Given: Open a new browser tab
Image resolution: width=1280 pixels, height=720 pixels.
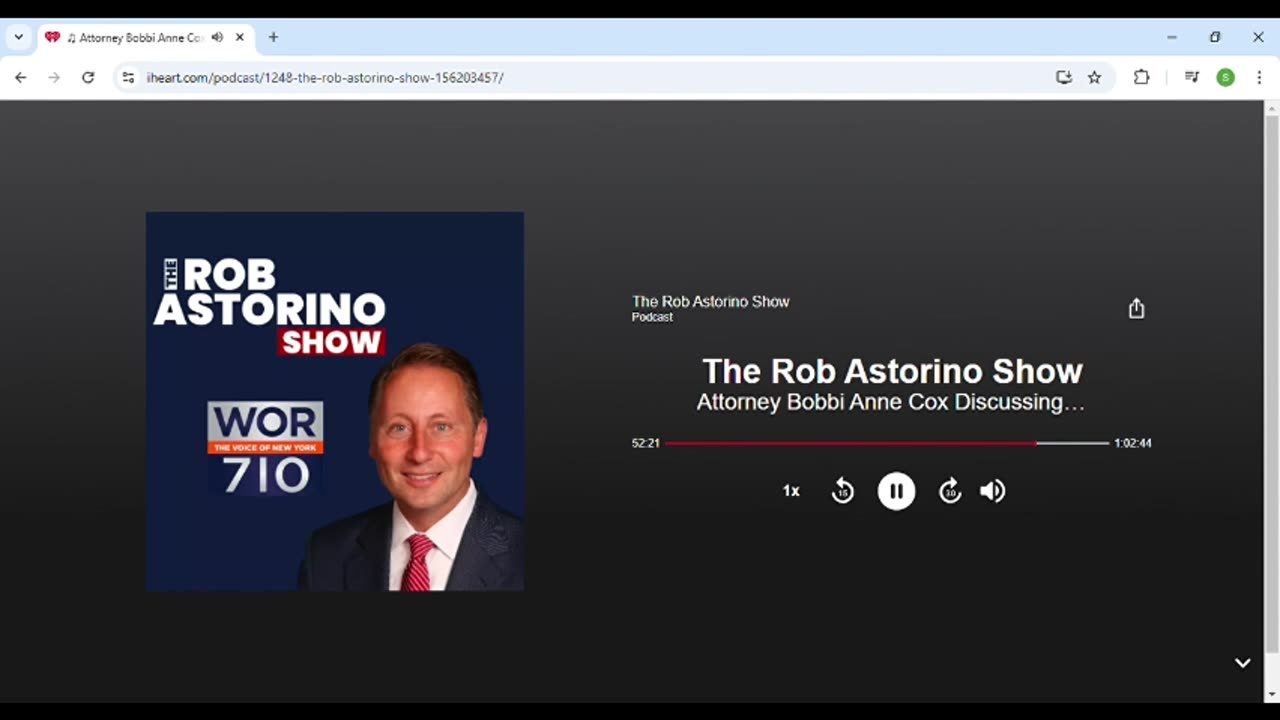Looking at the screenshot, I should 273,37.
